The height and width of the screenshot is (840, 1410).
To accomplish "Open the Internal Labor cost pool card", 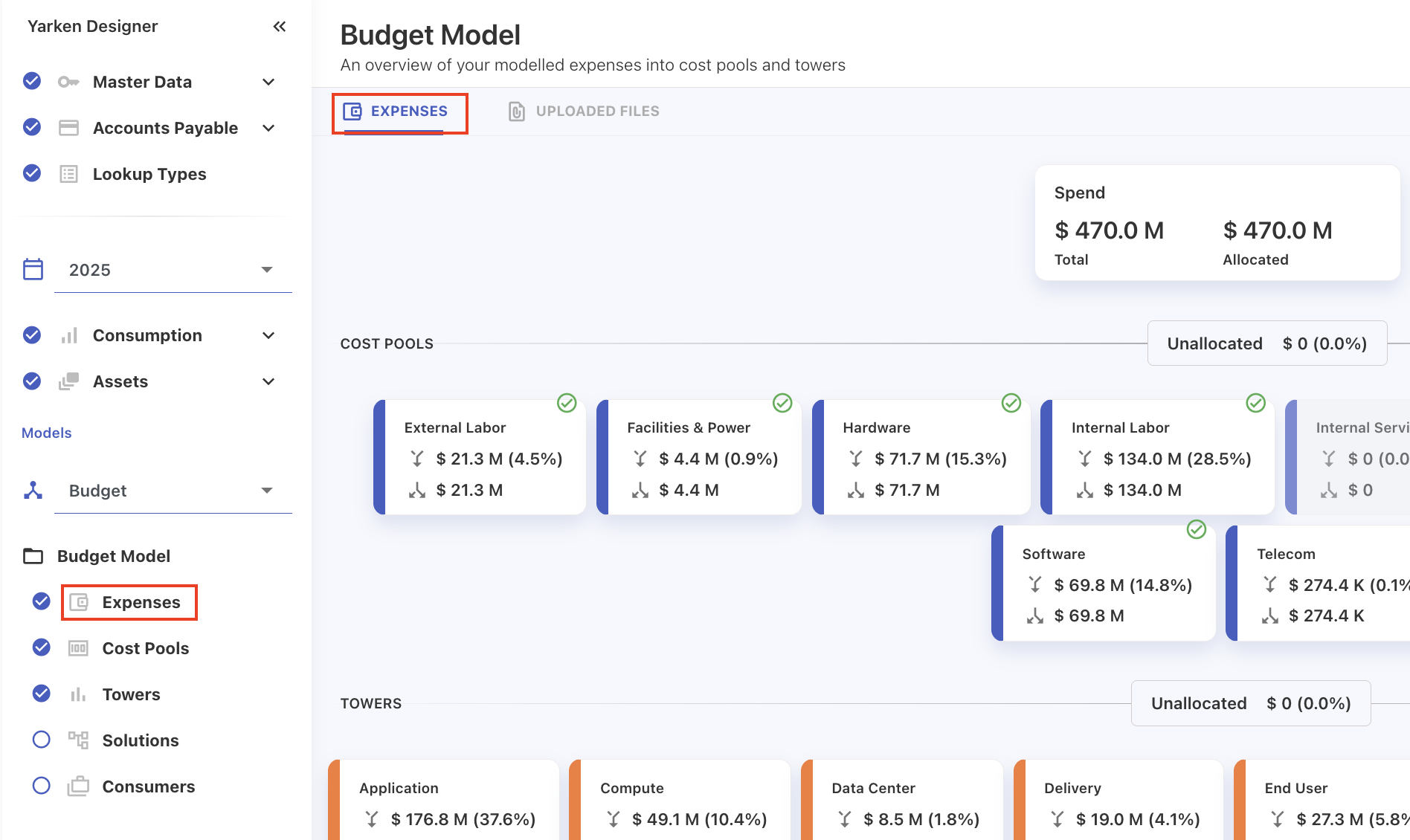I will point(1159,458).
